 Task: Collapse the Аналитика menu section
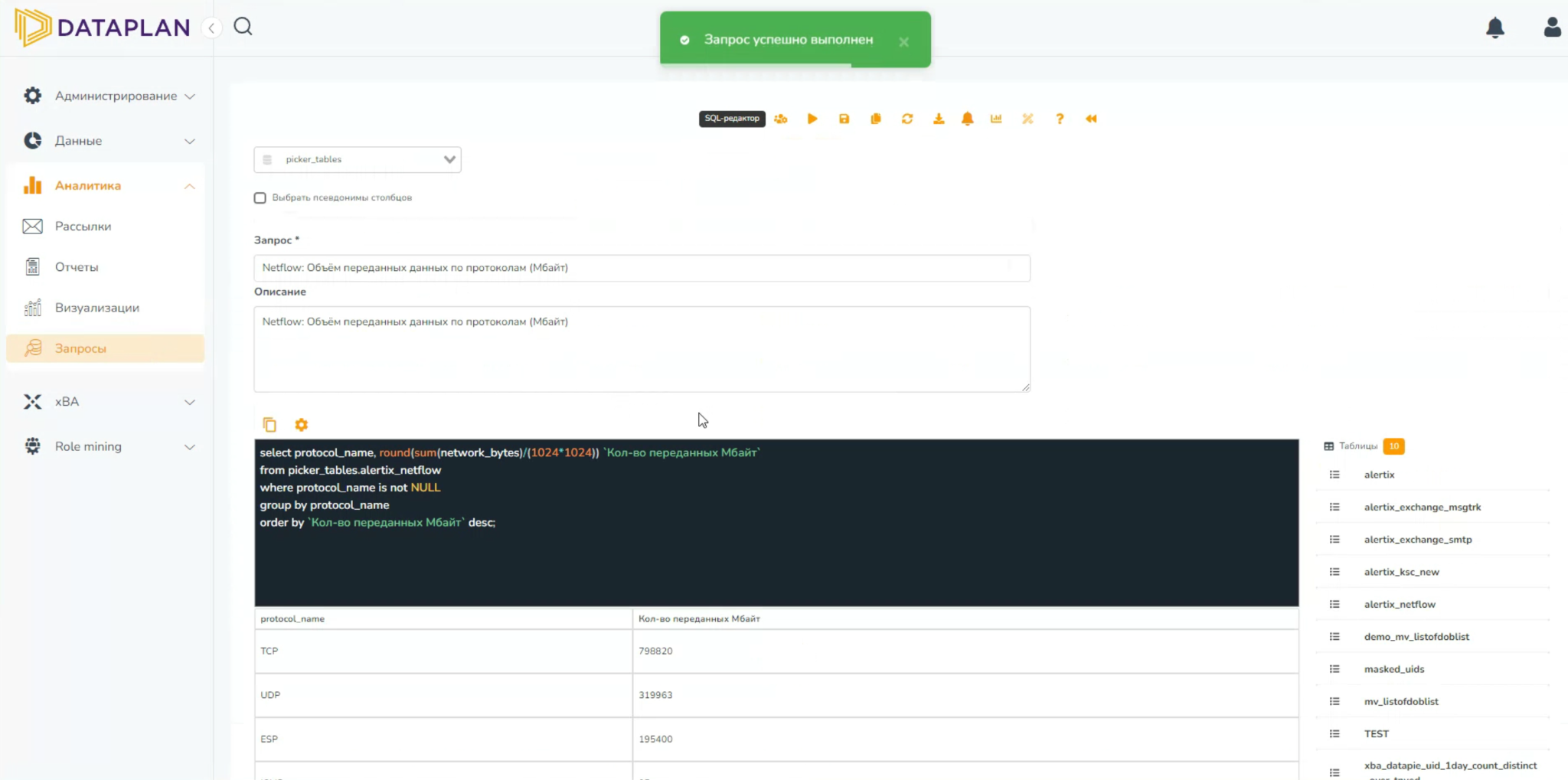[x=109, y=186]
